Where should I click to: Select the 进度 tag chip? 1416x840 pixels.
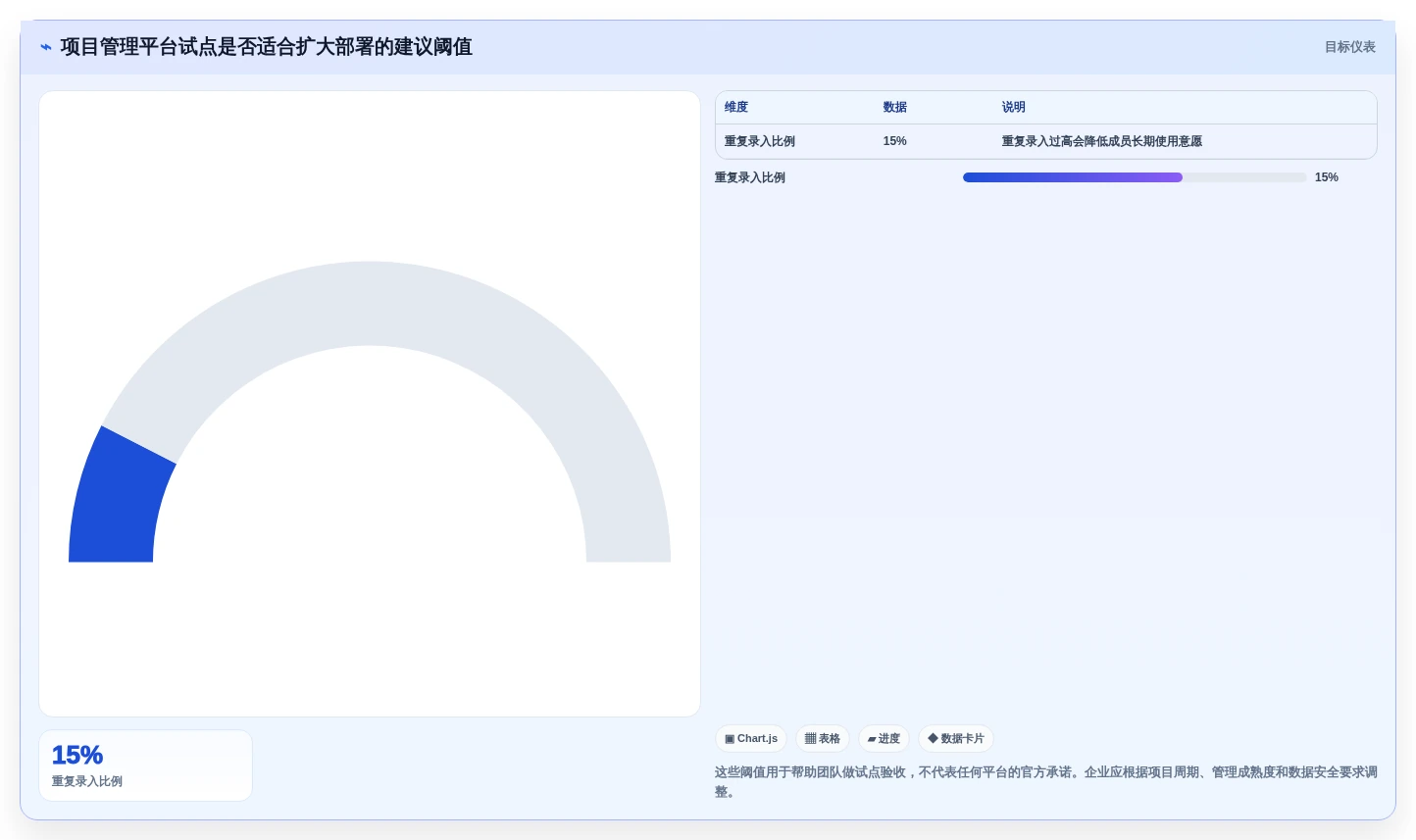[x=884, y=739]
